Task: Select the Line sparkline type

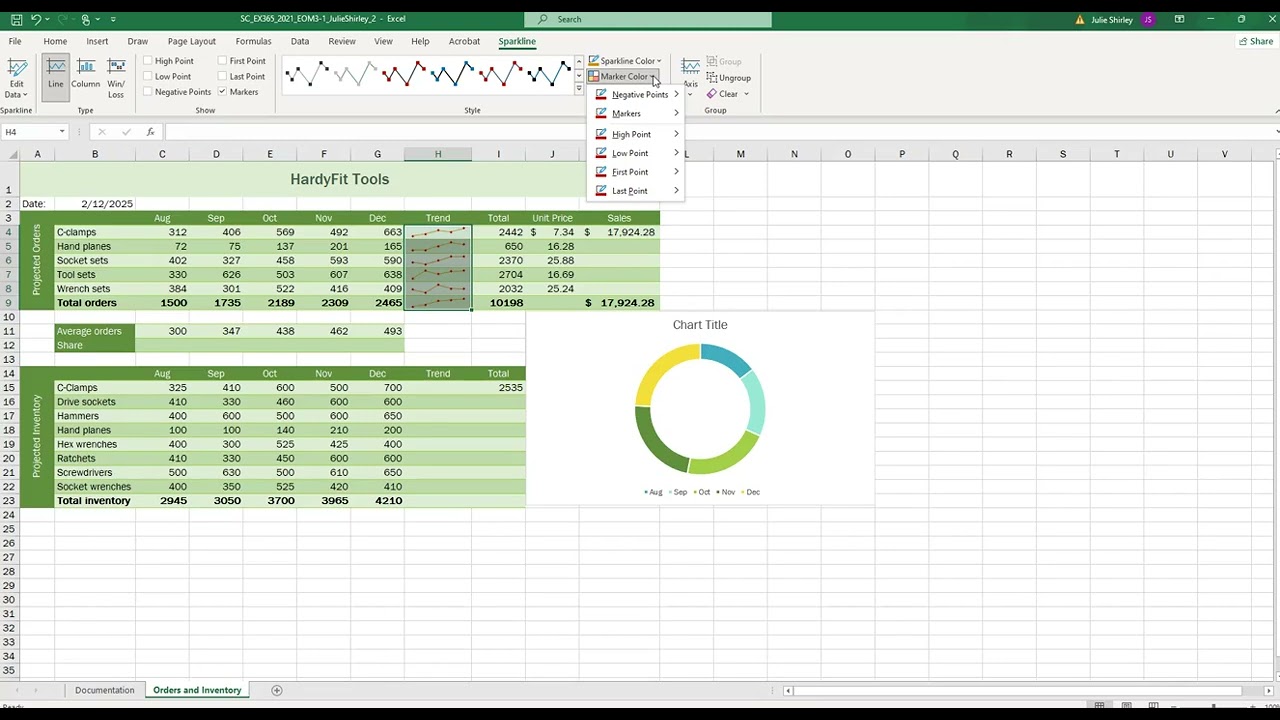Action: 55,76
